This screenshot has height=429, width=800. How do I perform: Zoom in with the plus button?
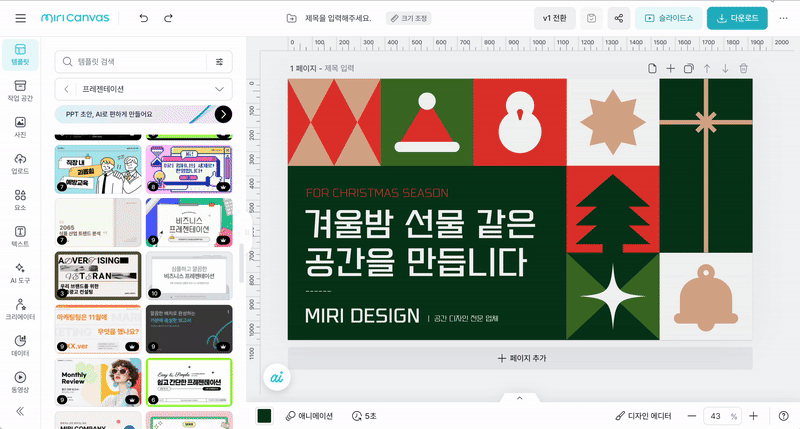point(753,415)
